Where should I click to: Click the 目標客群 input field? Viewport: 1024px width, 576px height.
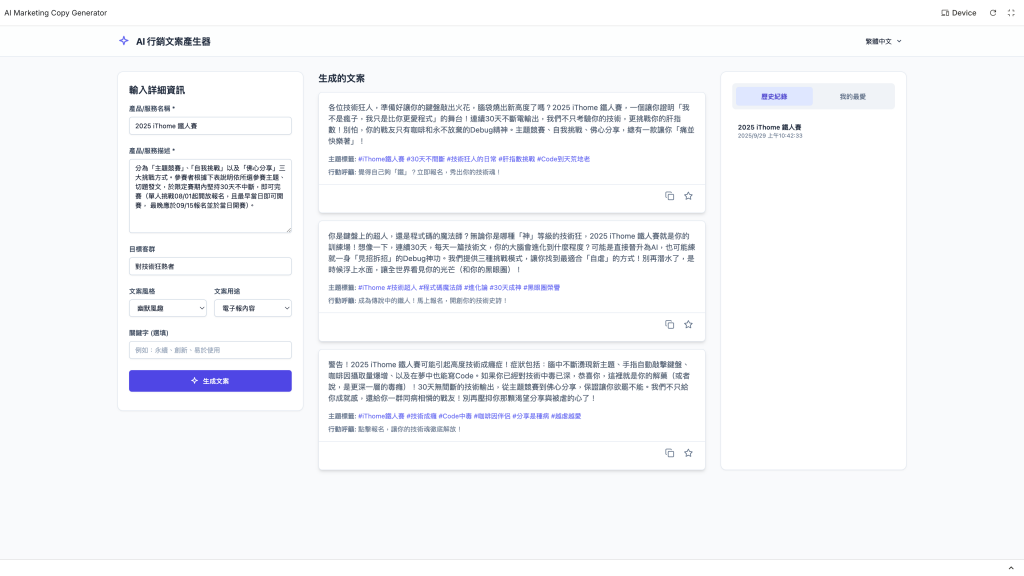point(210,266)
